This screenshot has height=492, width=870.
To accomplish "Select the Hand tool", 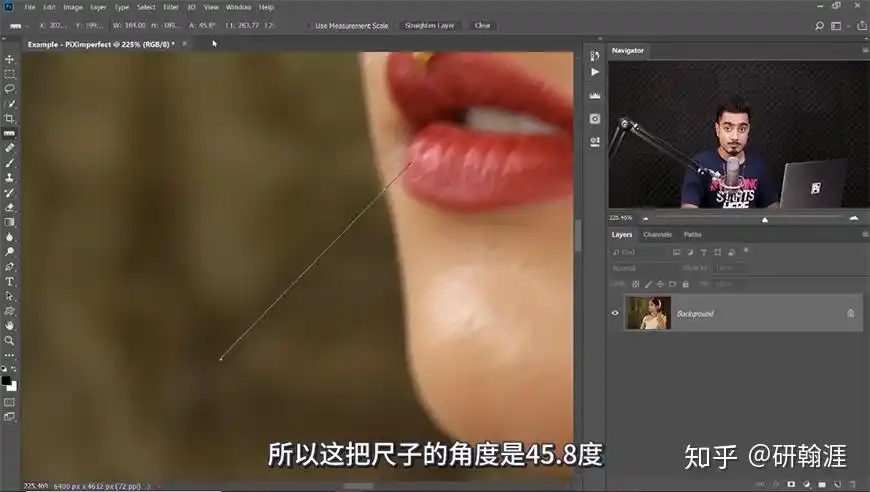I will [x=9, y=326].
